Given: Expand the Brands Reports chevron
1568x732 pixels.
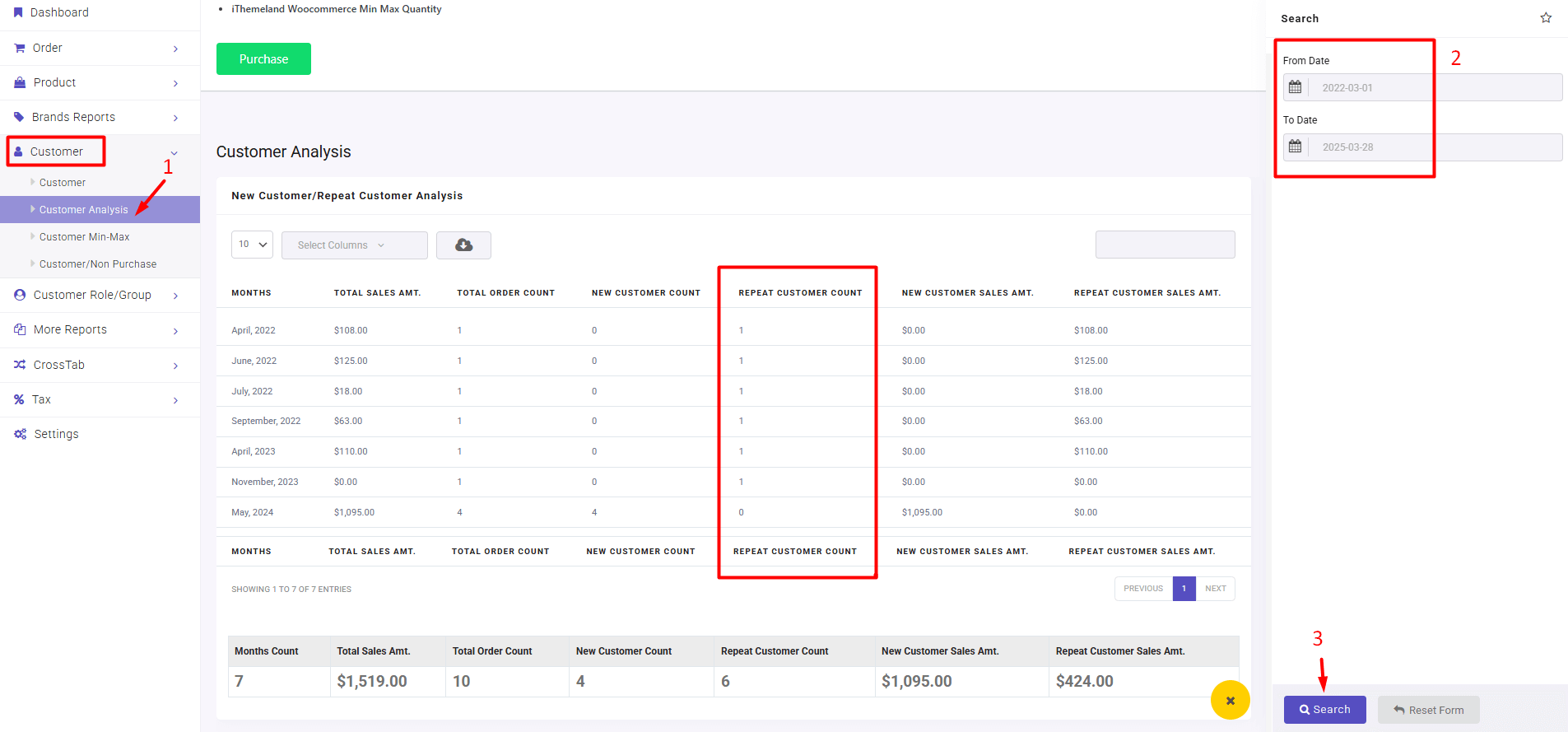Looking at the screenshot, I should (x=175, y=118).
